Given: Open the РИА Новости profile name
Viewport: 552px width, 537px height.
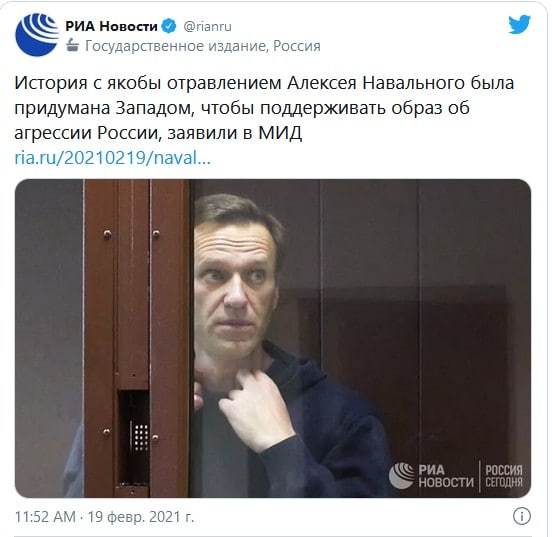Looking at the screenshot, I should (111, 26).
